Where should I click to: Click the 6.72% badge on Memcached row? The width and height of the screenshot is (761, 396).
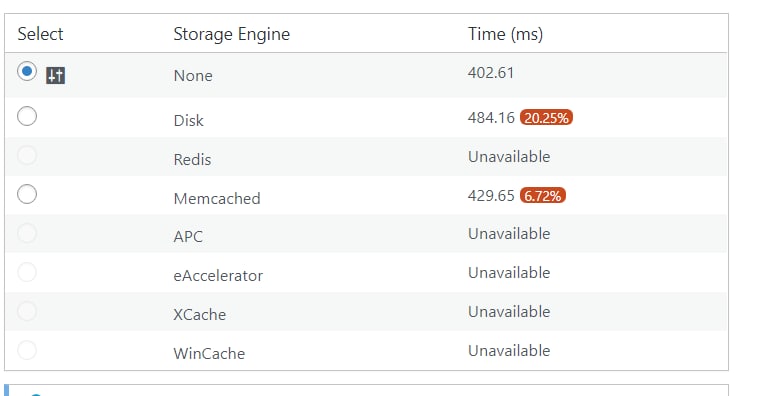[x=543, y=196]
